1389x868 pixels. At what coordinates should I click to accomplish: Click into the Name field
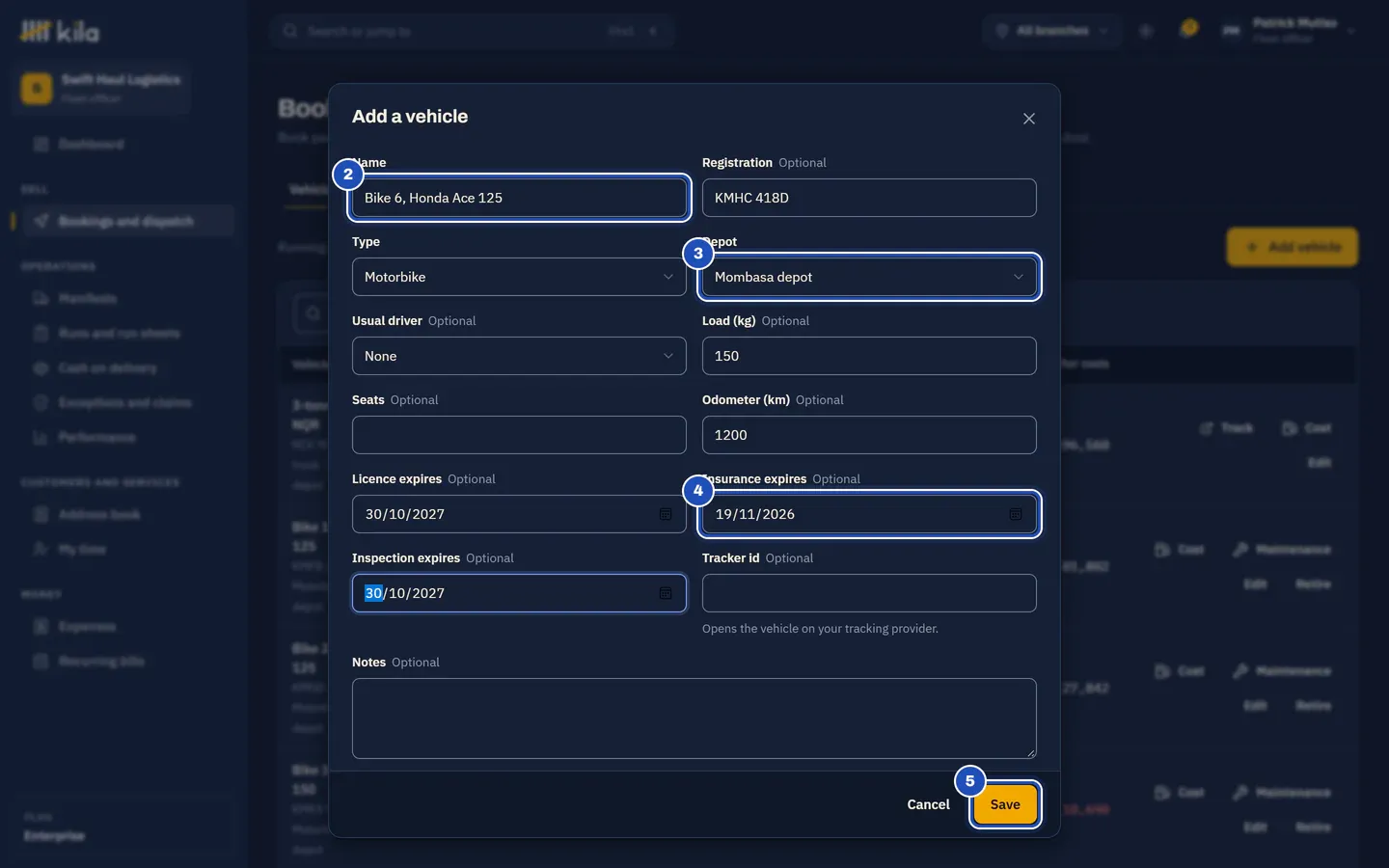pyautogui.click(x=519, y=198)
